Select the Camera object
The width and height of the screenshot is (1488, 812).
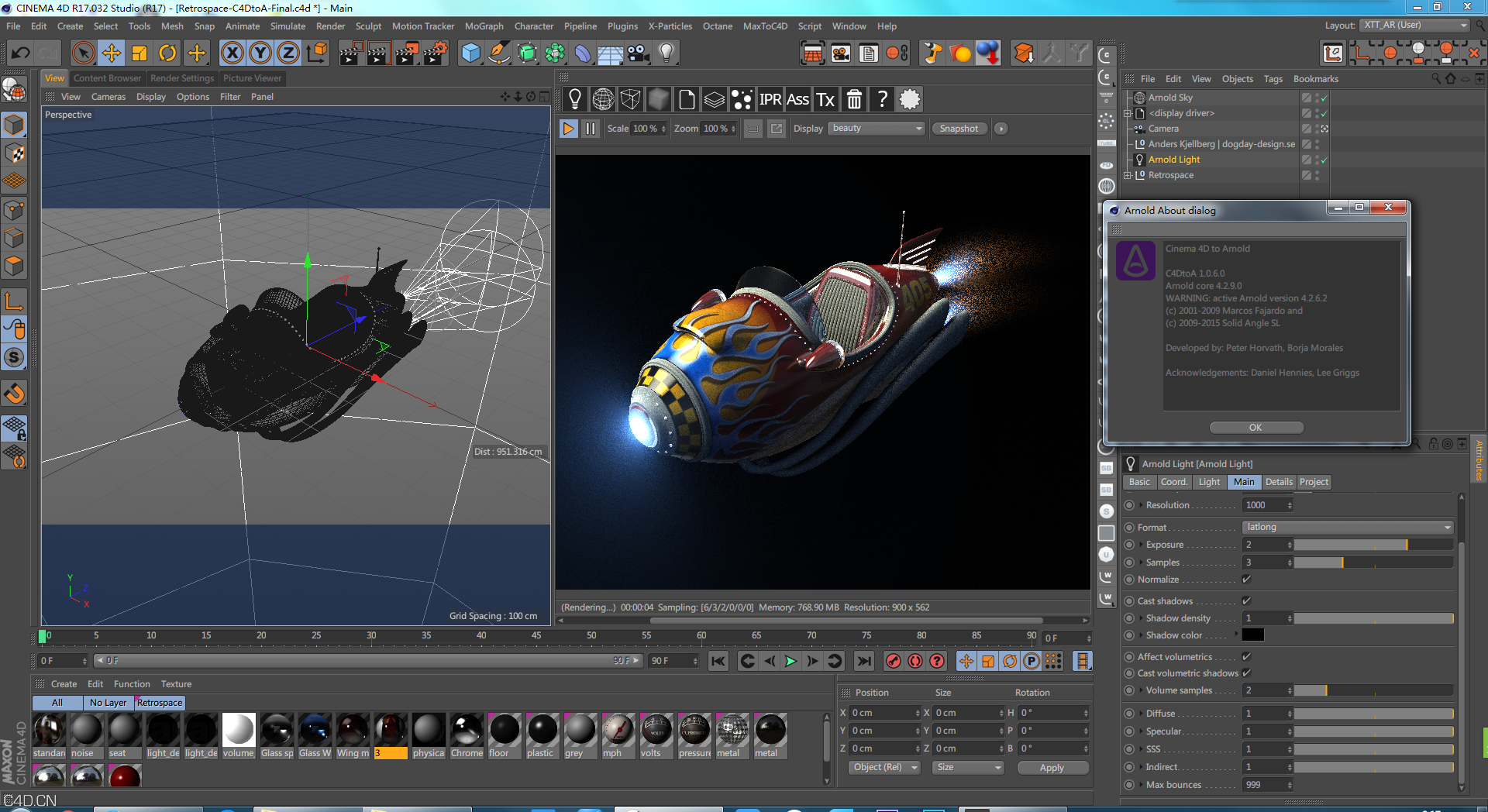point(1163,129)
